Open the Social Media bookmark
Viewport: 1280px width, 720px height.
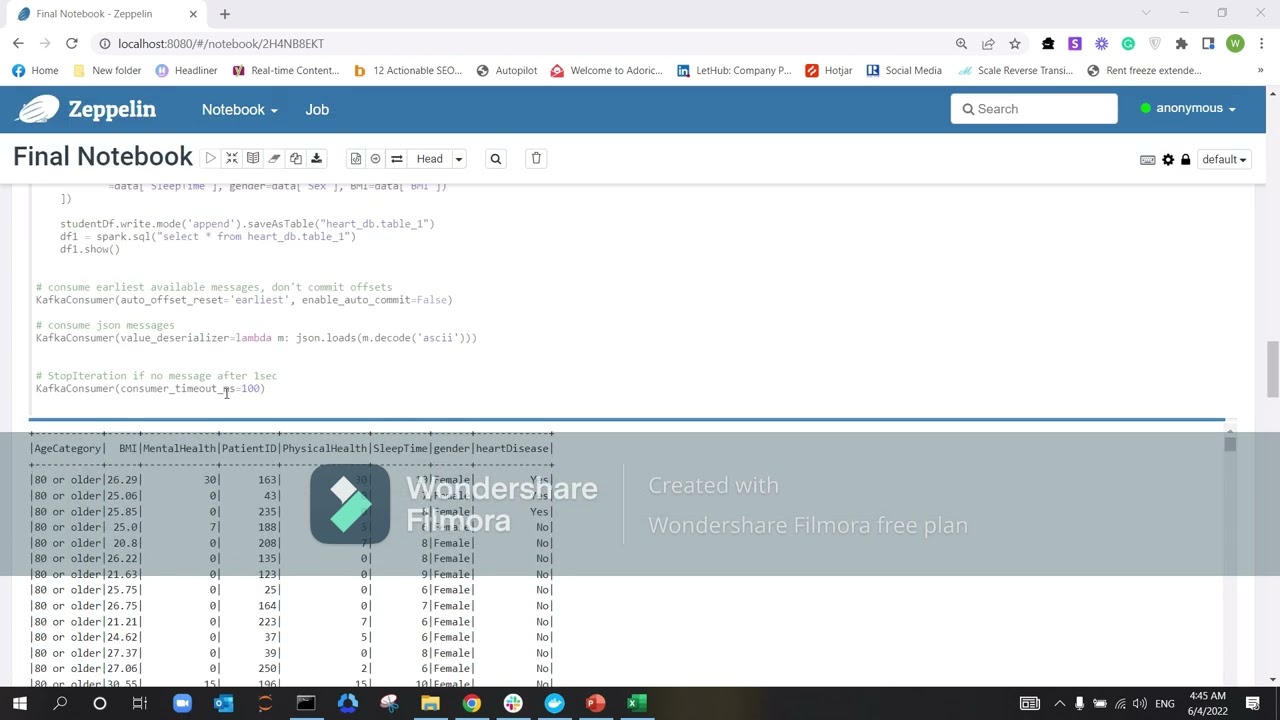click(904, 70)
